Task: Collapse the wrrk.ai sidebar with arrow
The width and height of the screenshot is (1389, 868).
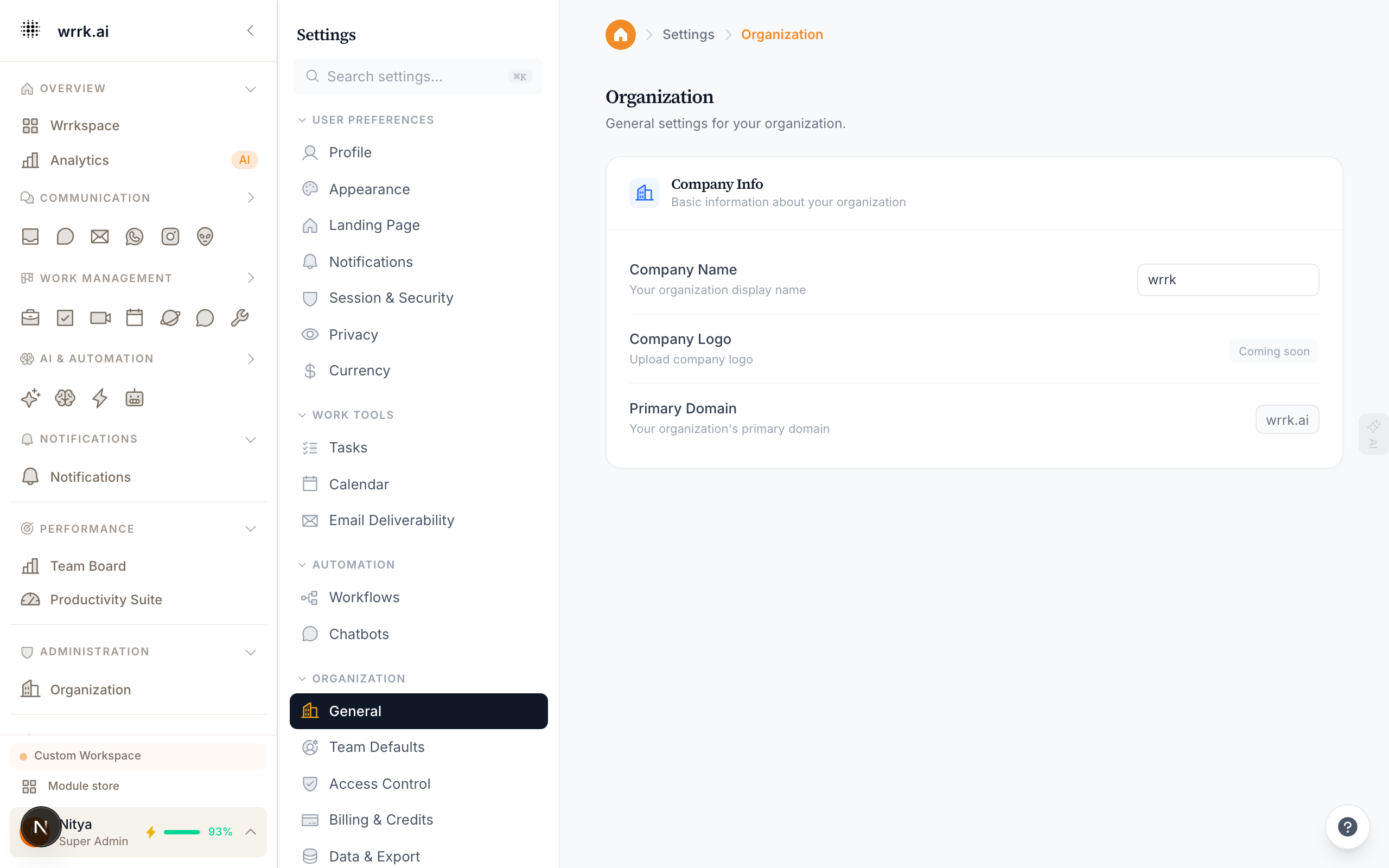Action: tap(250, 30)
